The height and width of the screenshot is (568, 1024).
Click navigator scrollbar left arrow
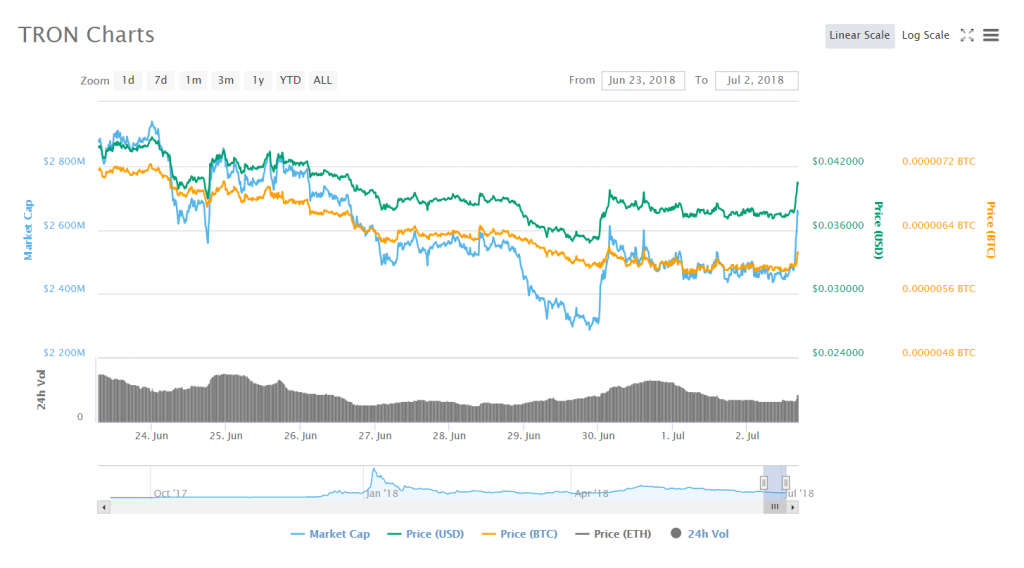pos(104,507)
